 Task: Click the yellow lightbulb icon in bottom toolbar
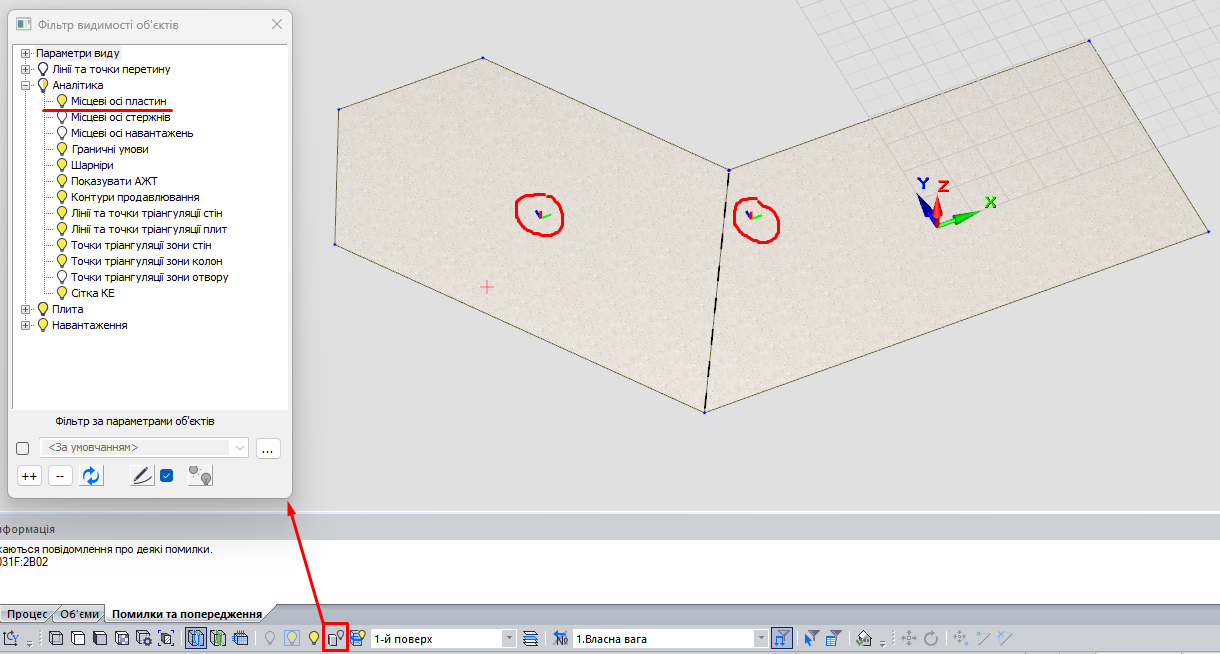coord(313,638)
